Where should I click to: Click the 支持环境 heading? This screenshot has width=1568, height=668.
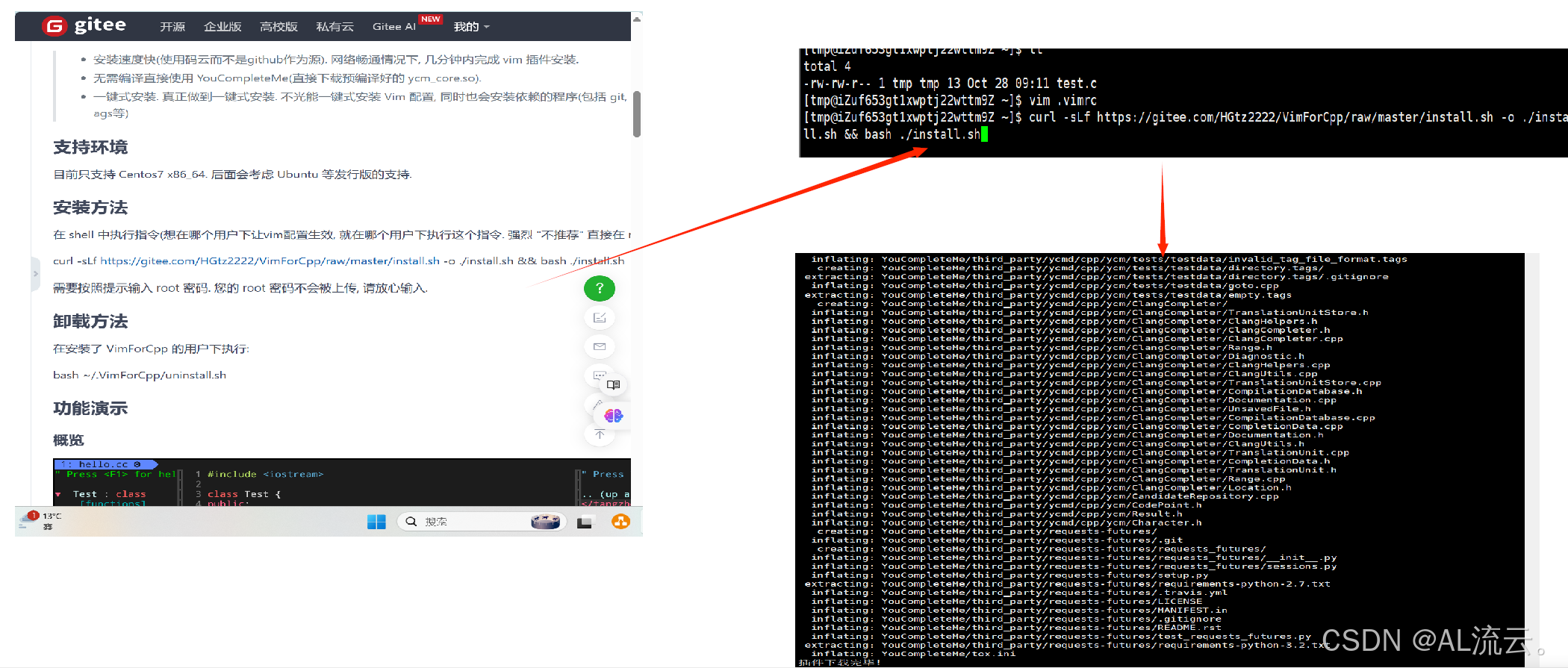[x=90, y=147]
